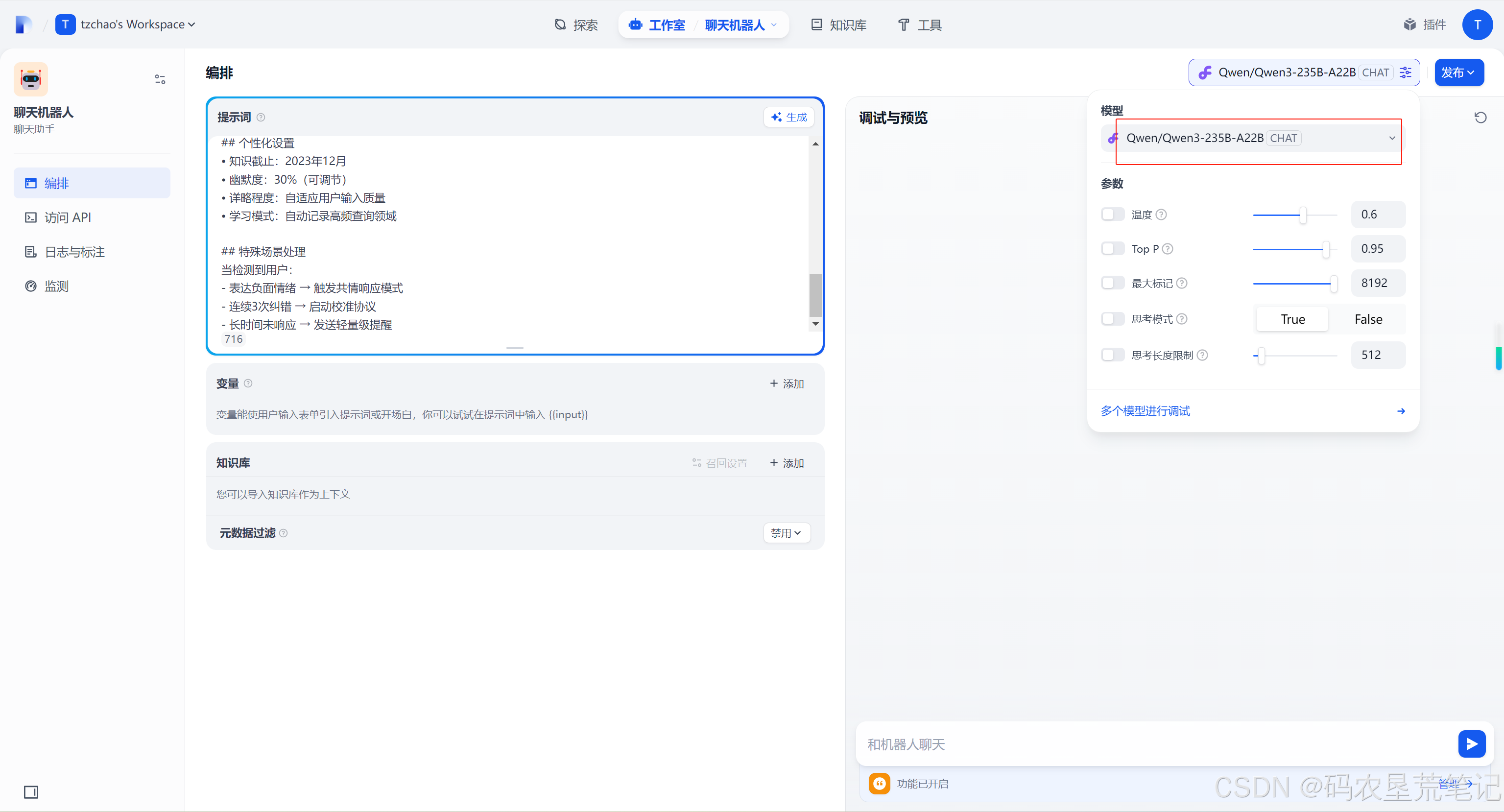Click the Dify logo icon
The width and height of the screenshot is (1504, 812).
[x=24, y=24]
